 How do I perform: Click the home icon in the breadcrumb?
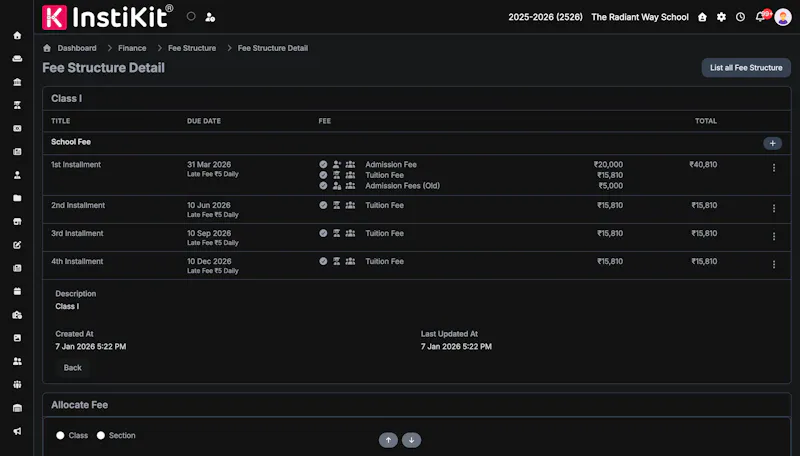[x=47, y=48]
